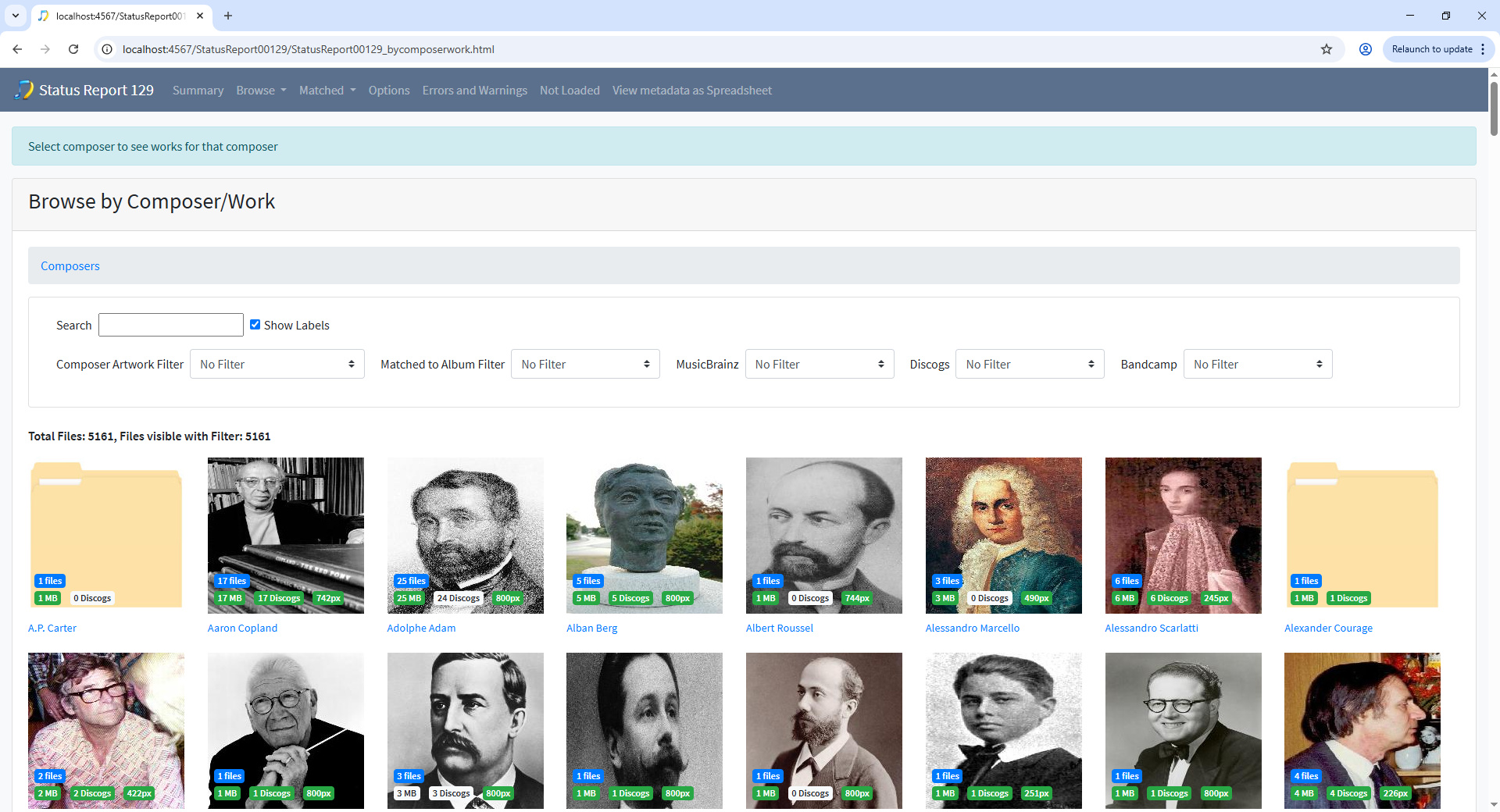Expand the Matched menu

pyautogui.click(x=327, y=90)
